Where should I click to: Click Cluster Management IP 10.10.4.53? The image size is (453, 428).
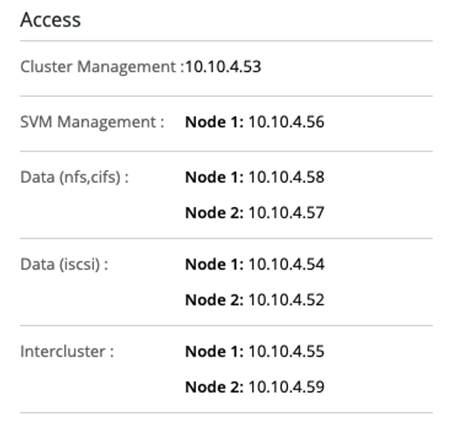point(223,67)
